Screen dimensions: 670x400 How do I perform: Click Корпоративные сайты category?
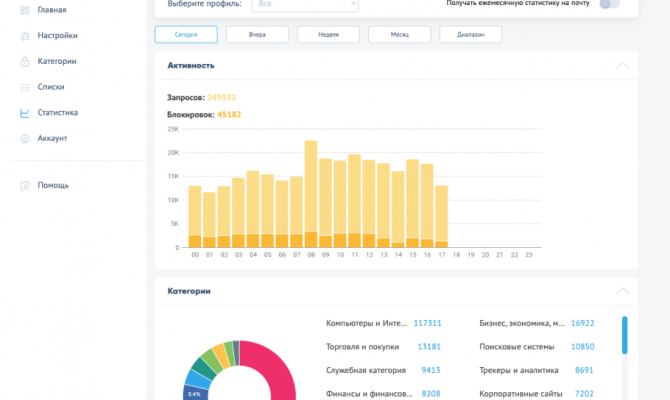tap(520, 394)
